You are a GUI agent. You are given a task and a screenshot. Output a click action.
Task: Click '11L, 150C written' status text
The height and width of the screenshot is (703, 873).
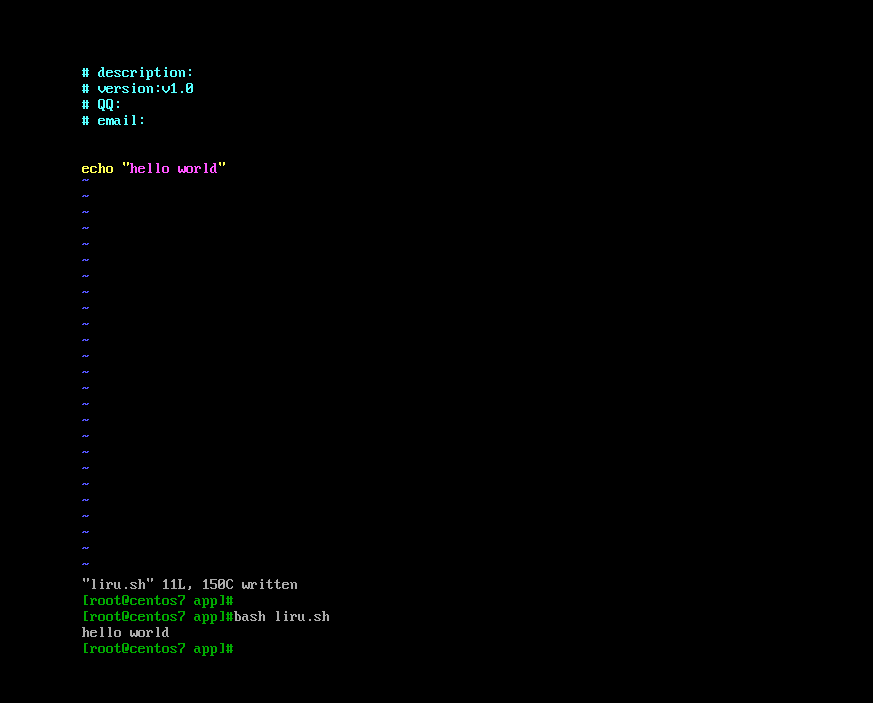point(229,584)
